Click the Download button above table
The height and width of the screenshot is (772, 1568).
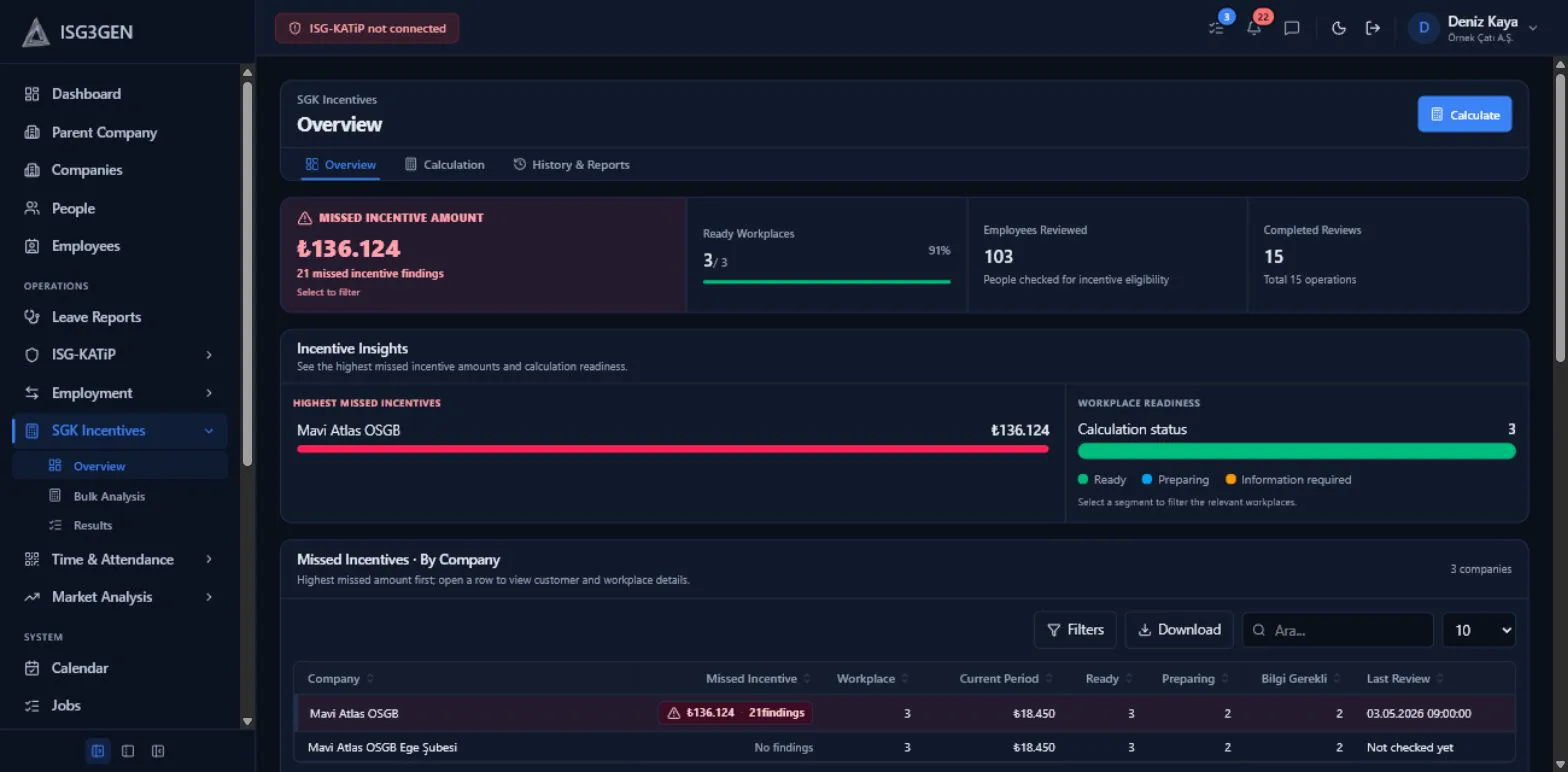point(1179,630)
